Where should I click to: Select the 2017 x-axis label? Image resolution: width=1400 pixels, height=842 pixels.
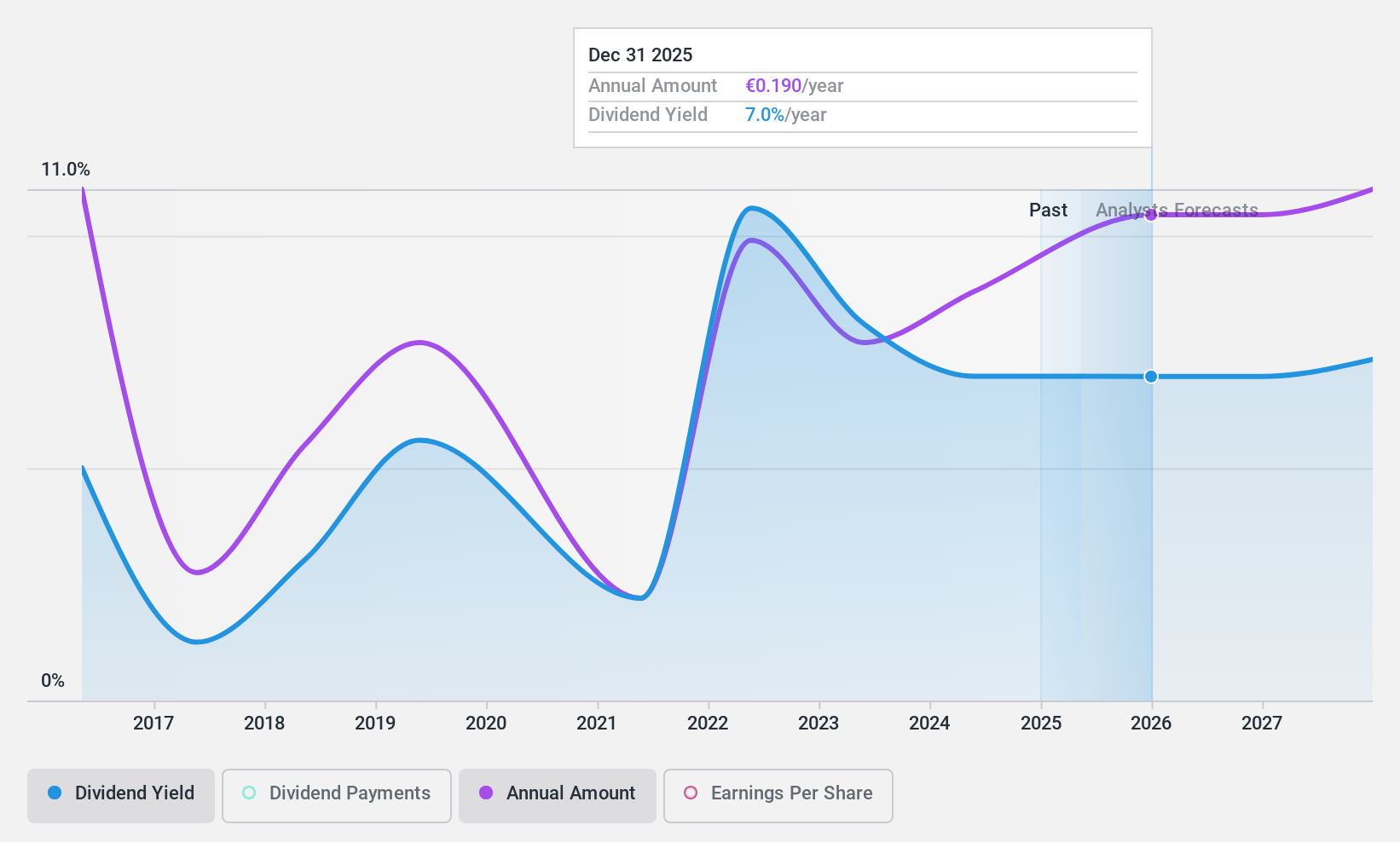(x=153, y=724)
